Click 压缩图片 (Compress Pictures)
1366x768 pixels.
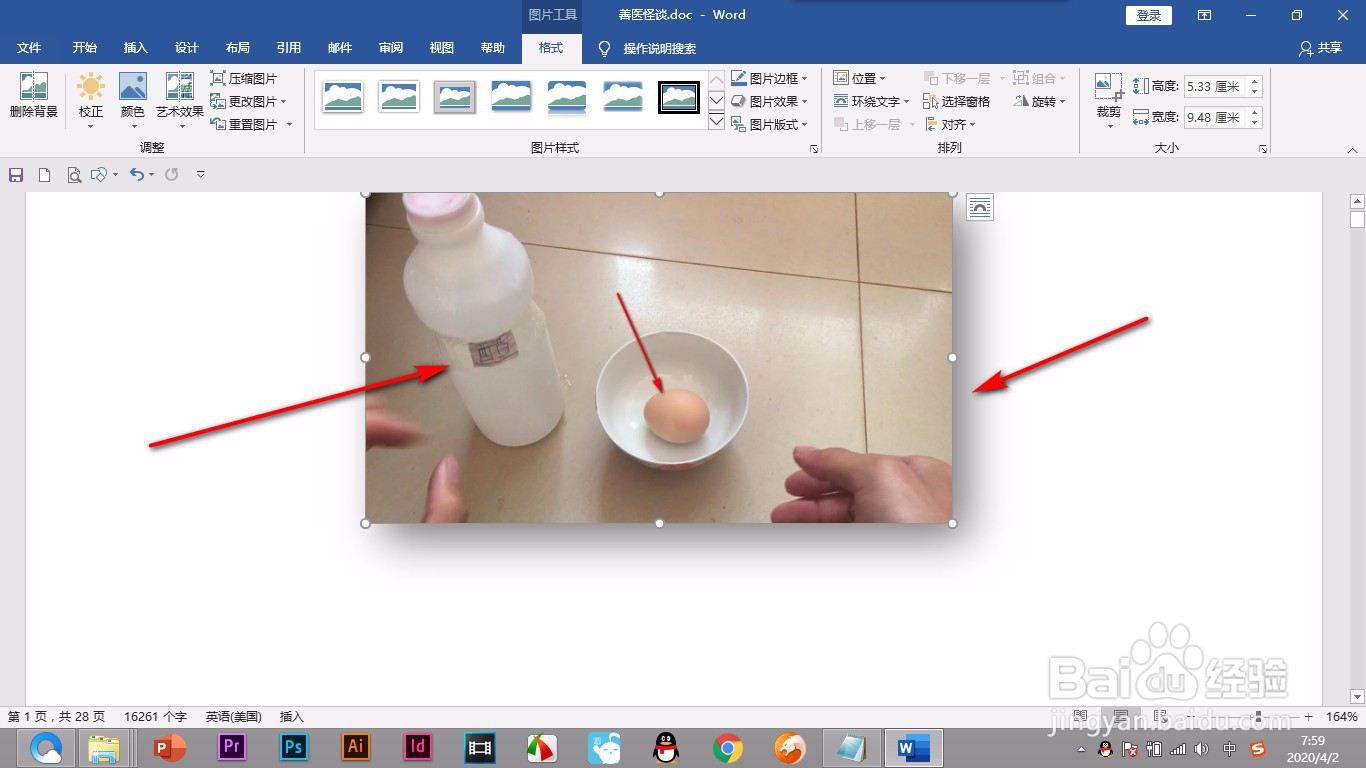(244, 78)
